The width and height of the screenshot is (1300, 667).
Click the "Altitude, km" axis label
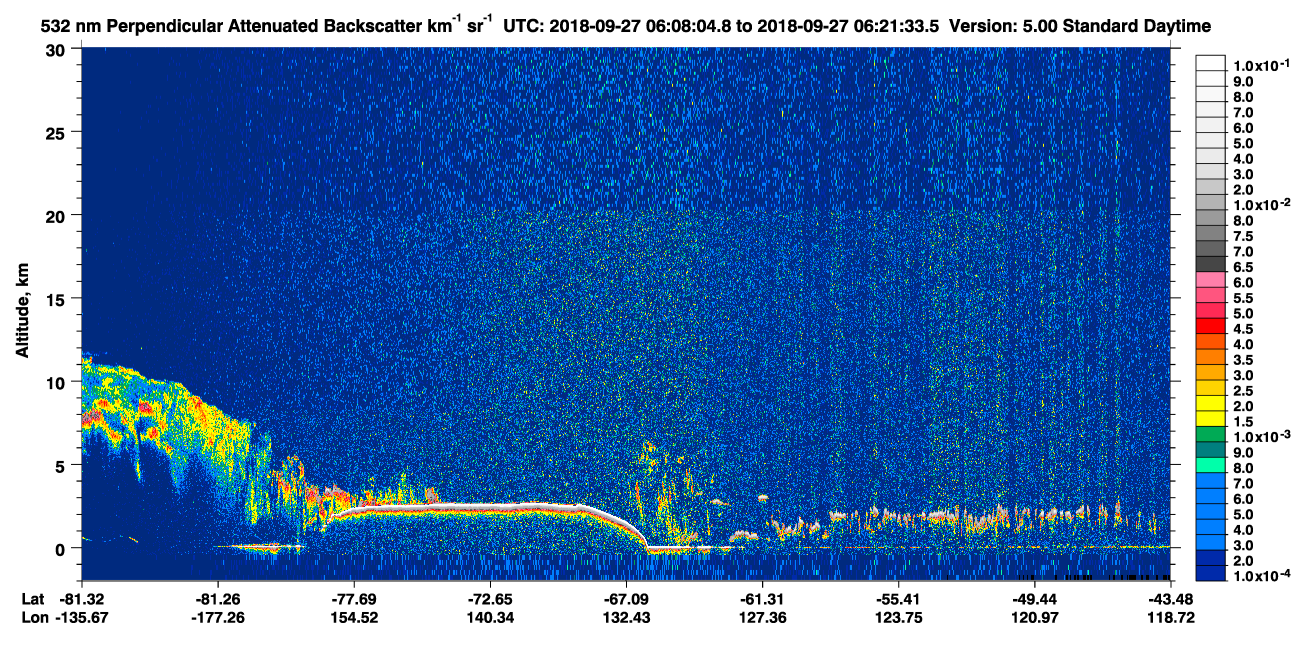[22, 311]
